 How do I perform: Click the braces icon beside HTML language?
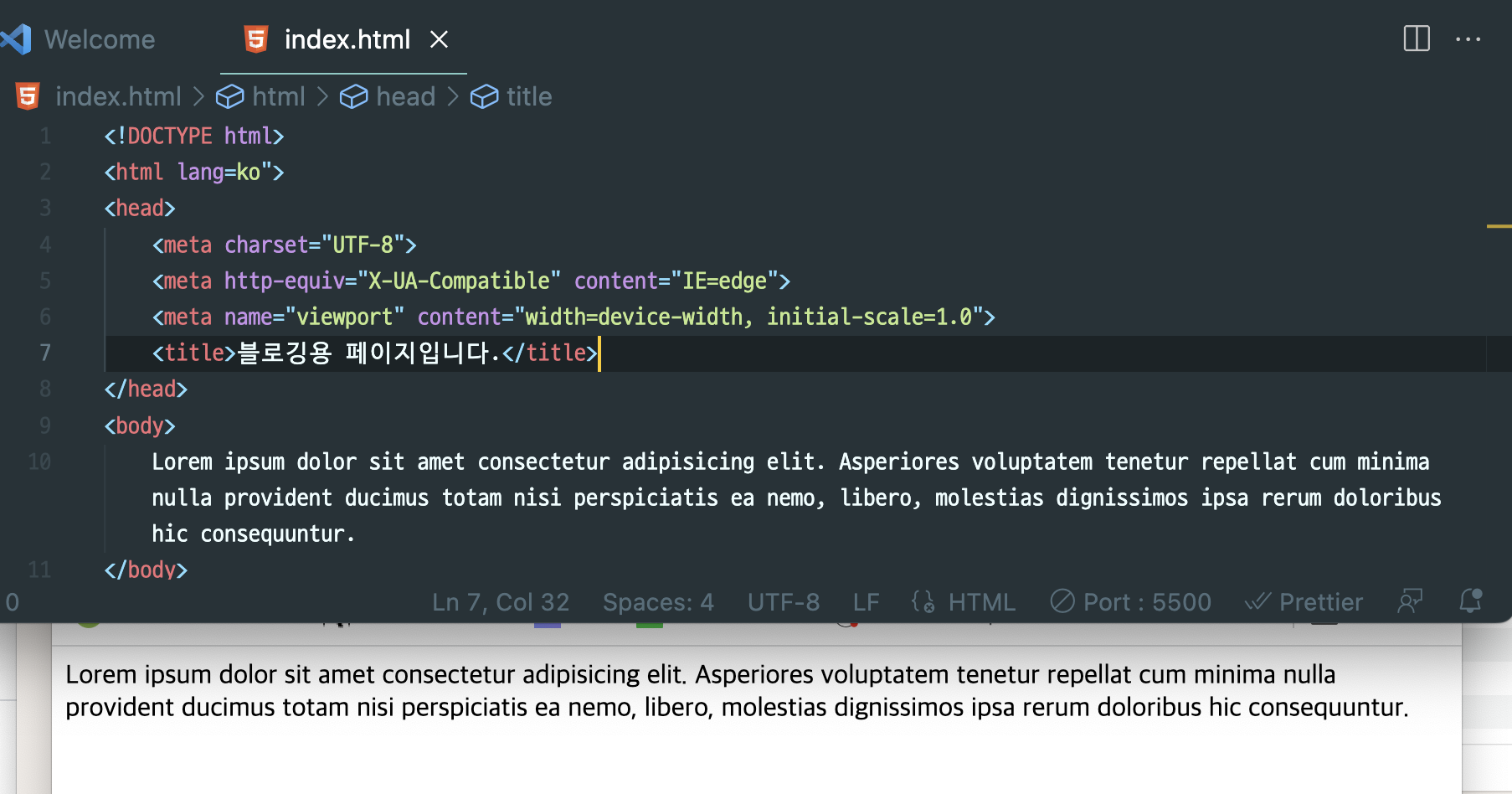923,601
